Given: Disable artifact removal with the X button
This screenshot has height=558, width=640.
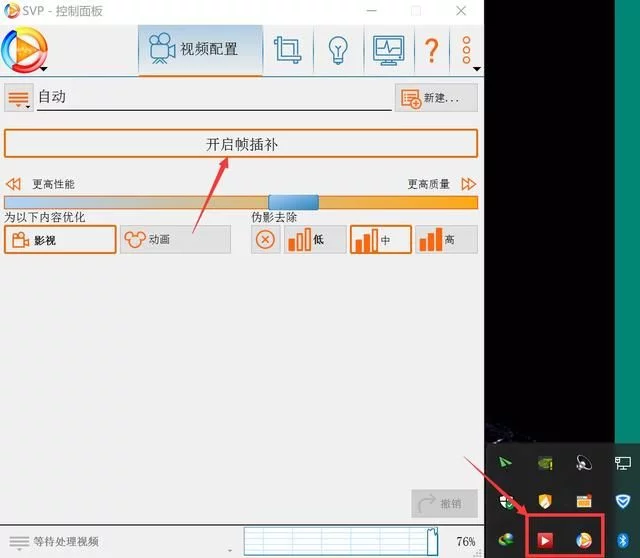Looking at the screenshot, I should pos(265,240).
